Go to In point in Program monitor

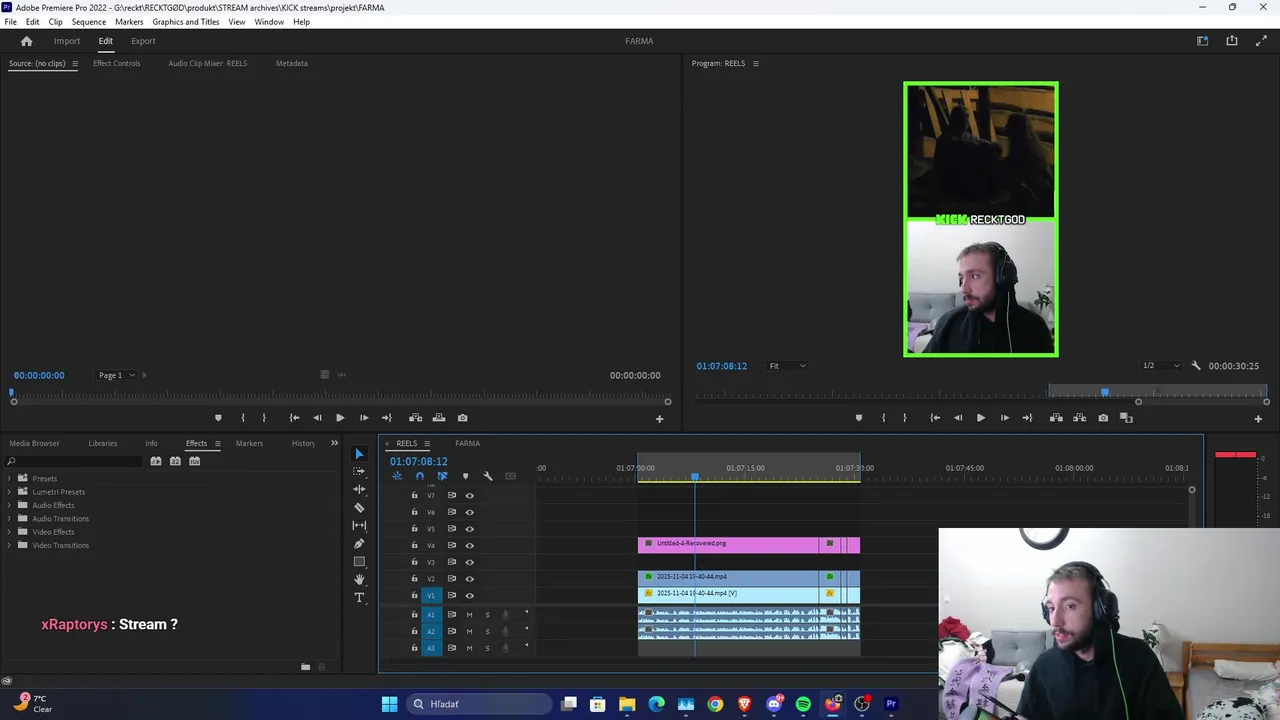coord(934,418)
